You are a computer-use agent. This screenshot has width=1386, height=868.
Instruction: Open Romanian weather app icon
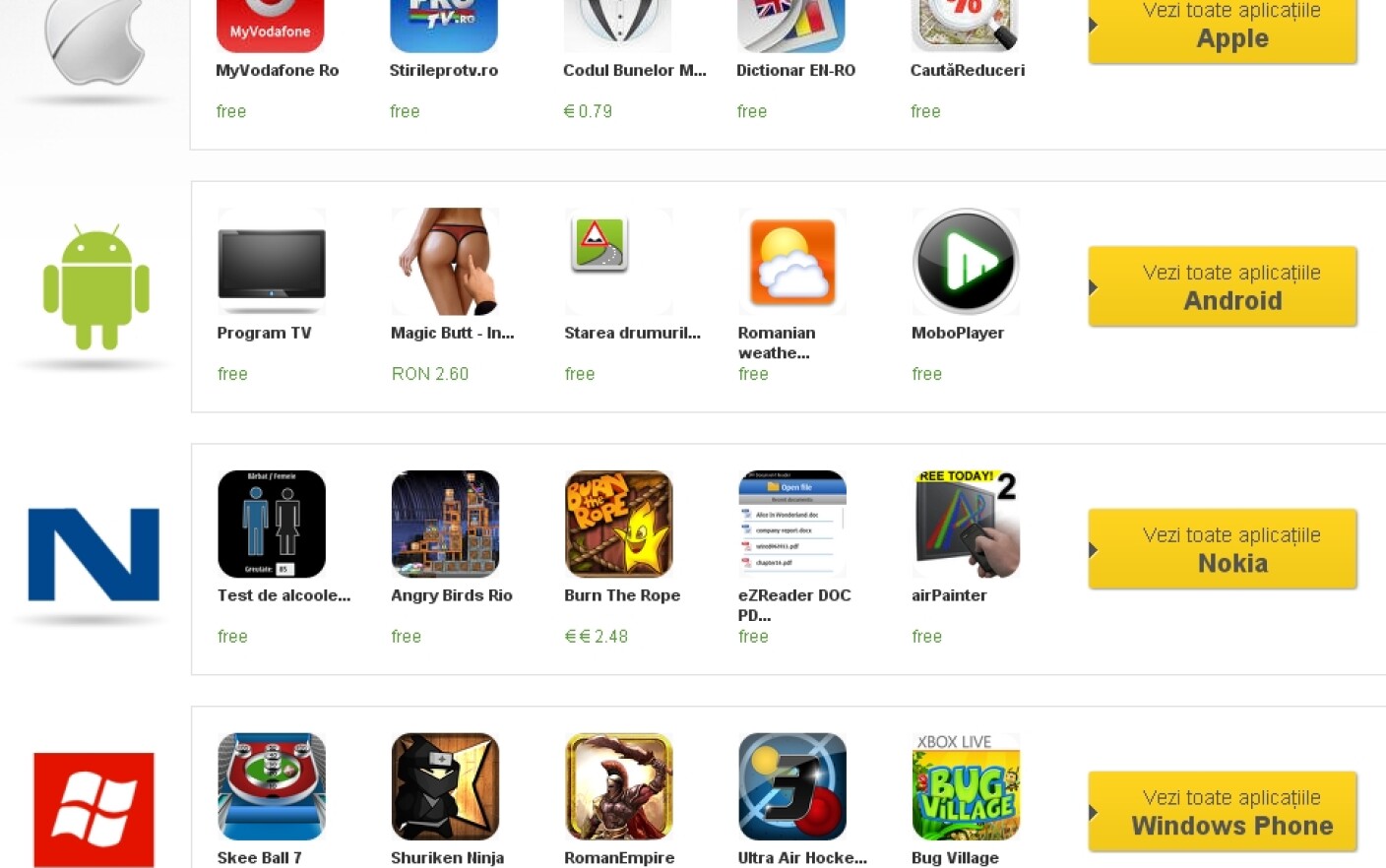pyautogui.click(x=792, y=262)
